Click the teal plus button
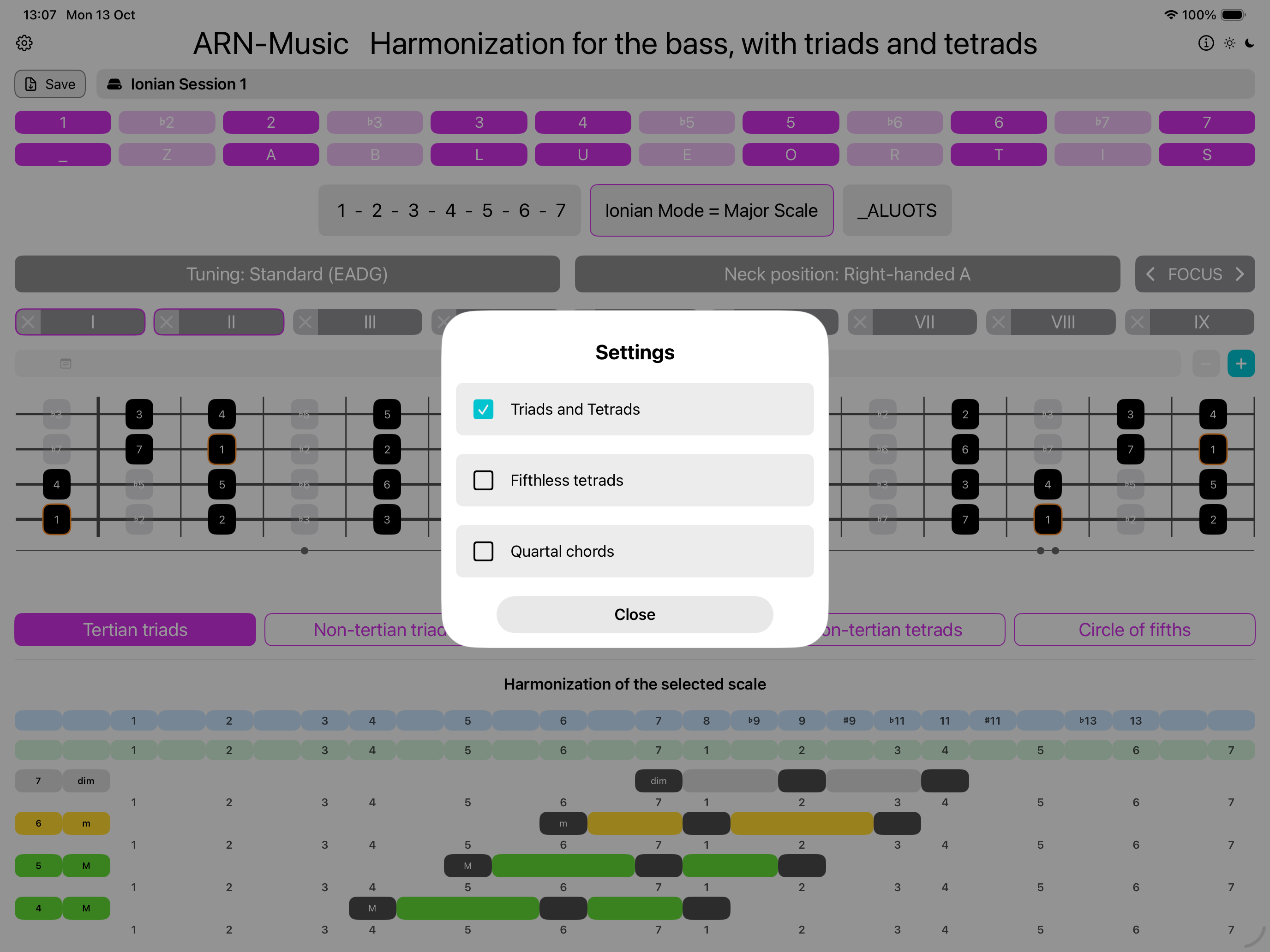Screen dimensions: 1270x952 tap(1241, 363)
